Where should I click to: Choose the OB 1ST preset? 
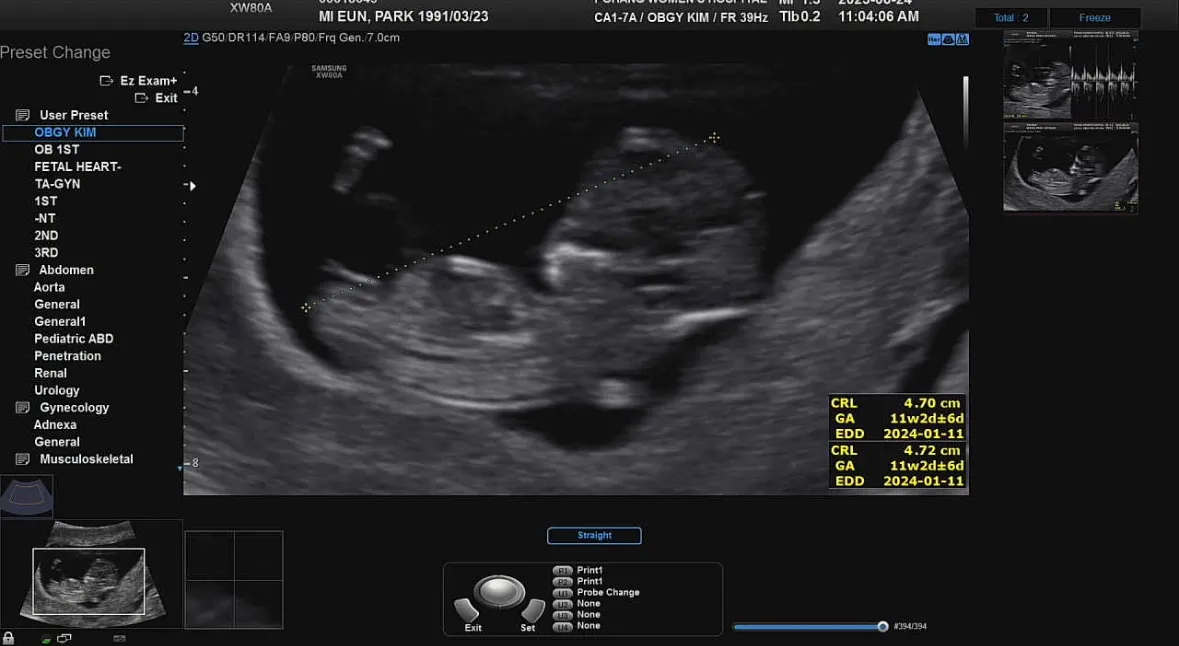(56, 150)
